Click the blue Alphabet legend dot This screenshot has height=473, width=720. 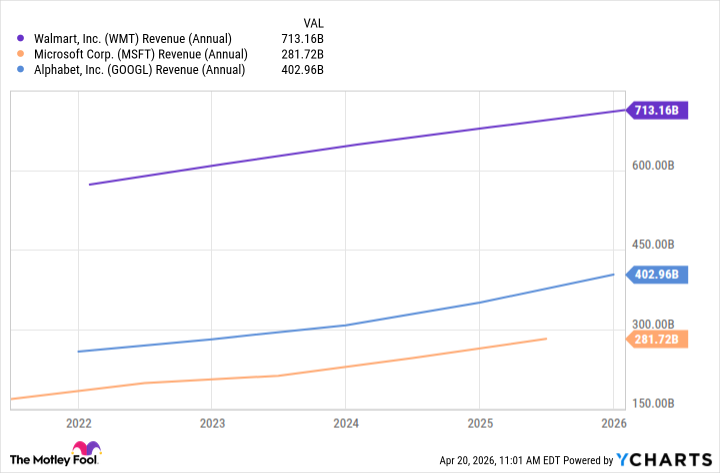click(21, 69)
